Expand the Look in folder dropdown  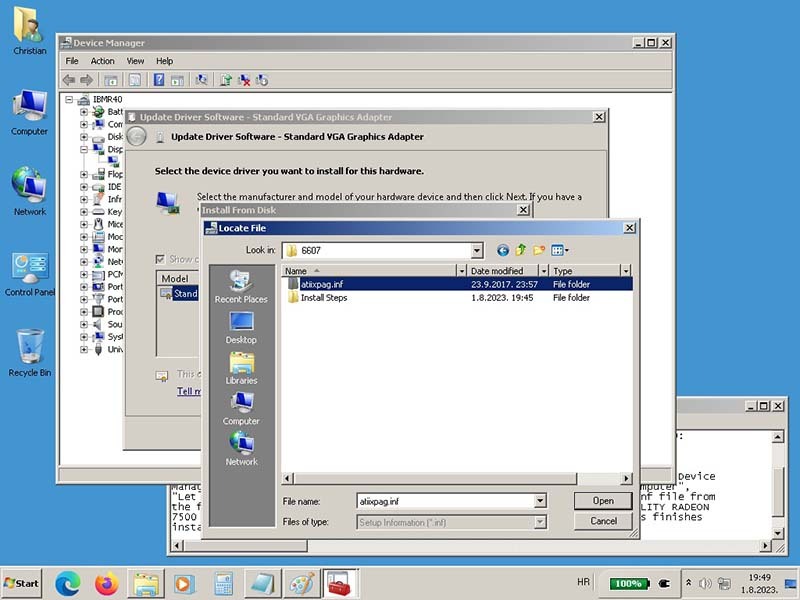point(476,250)
